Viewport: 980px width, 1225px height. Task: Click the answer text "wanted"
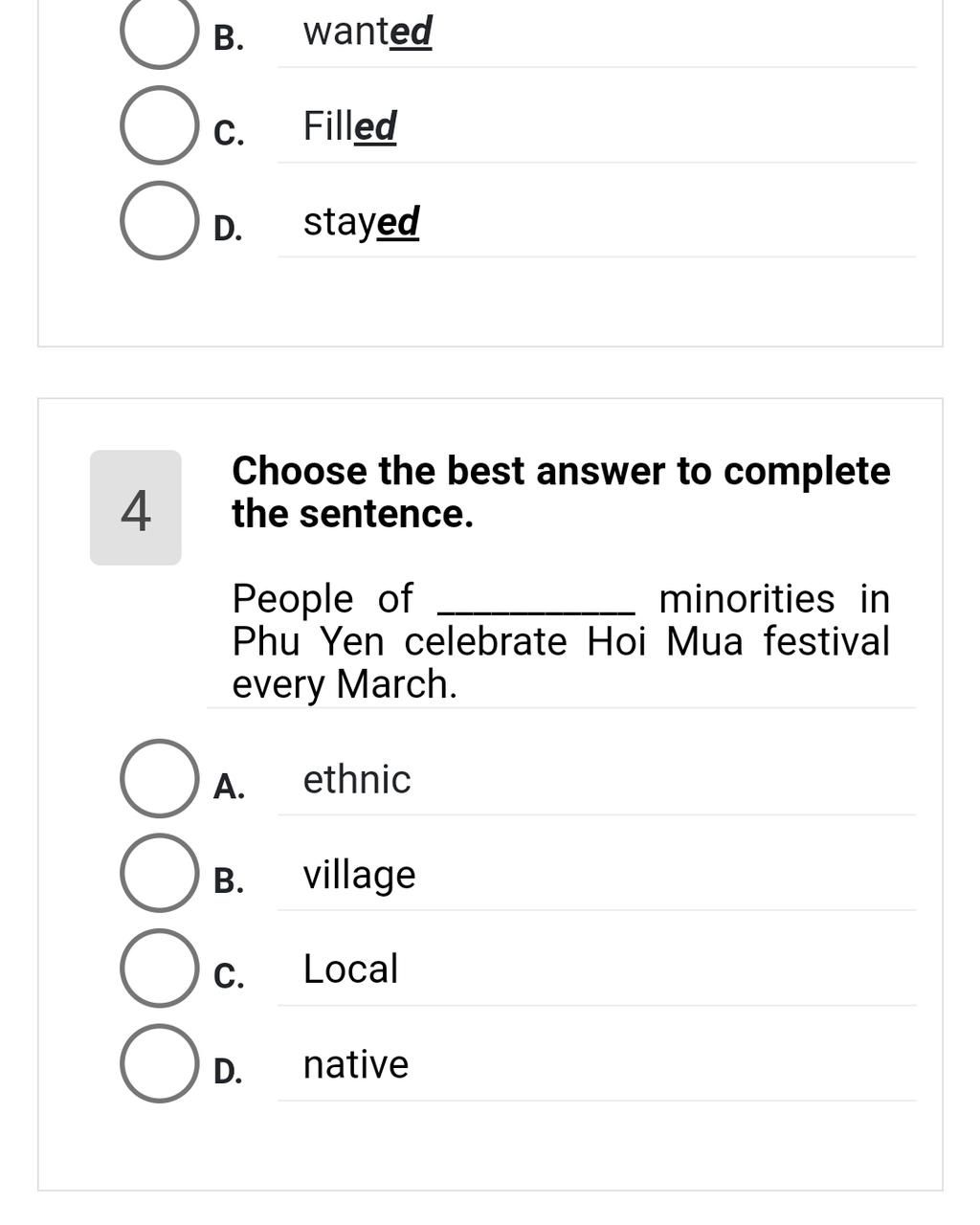point(367,32)
